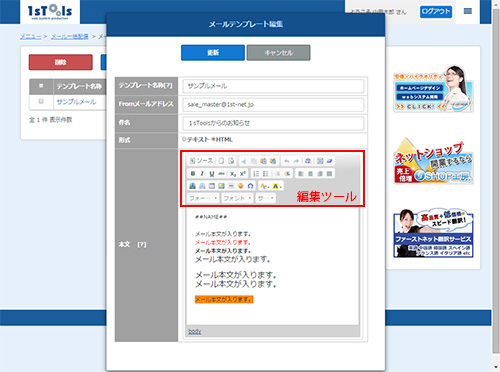Open the font size dropdown
This screenshot has width=500, height=372.
(265, 198)
